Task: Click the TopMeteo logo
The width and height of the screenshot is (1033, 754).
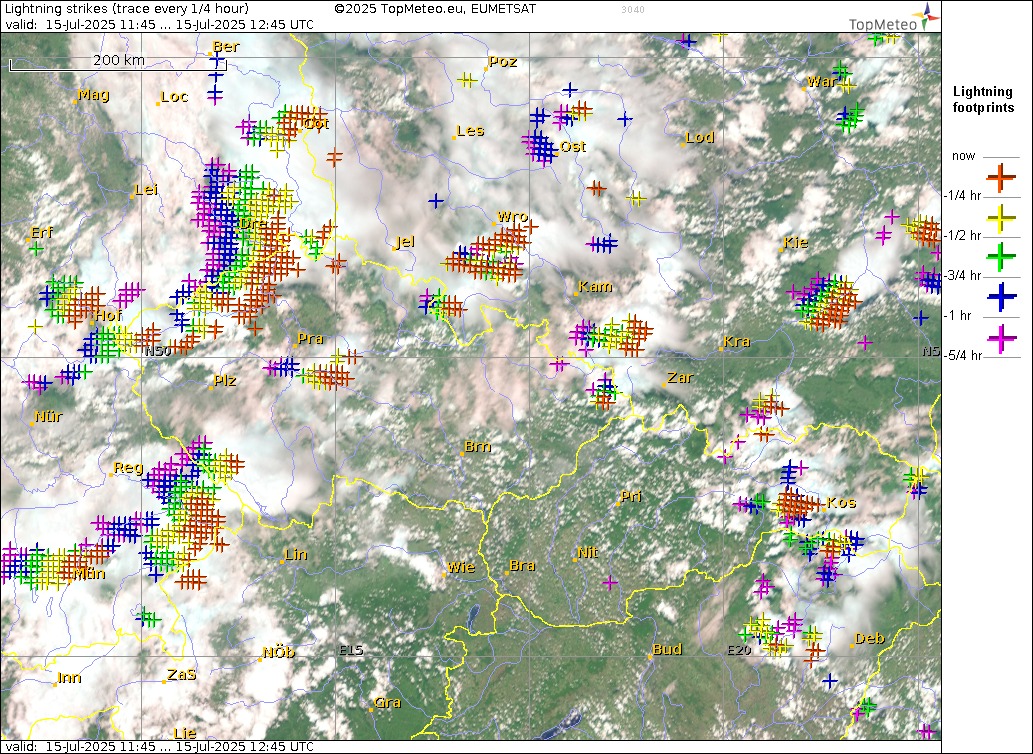Action: pyautogui.click(x=894, y=18)
